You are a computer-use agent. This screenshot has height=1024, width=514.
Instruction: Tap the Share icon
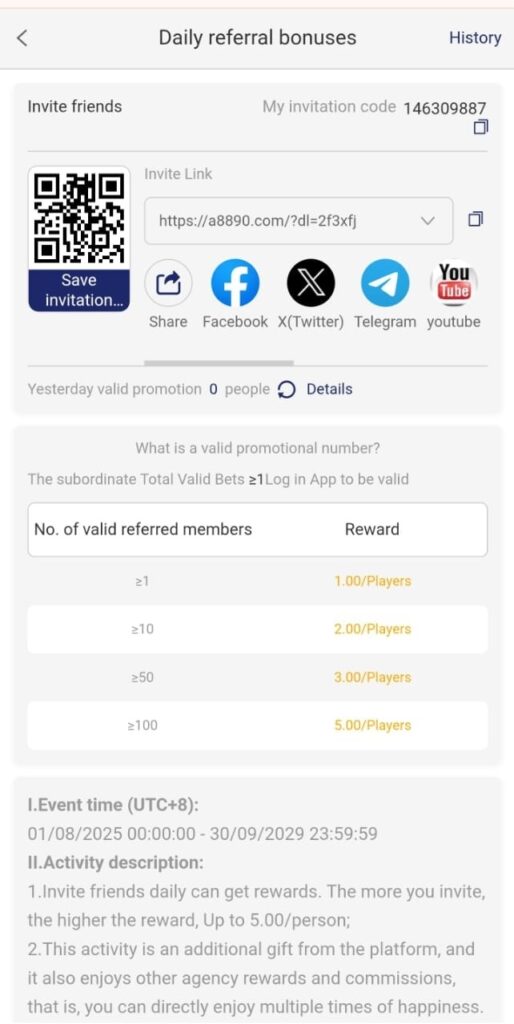click(x=168, y=283)
